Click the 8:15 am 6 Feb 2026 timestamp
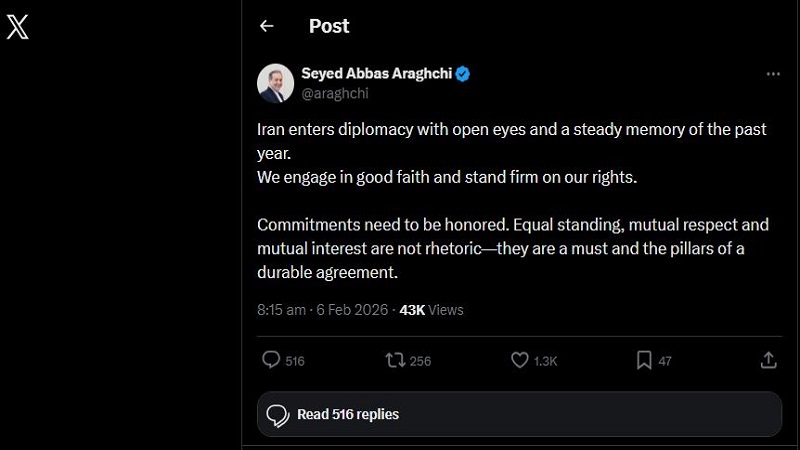 324,310
